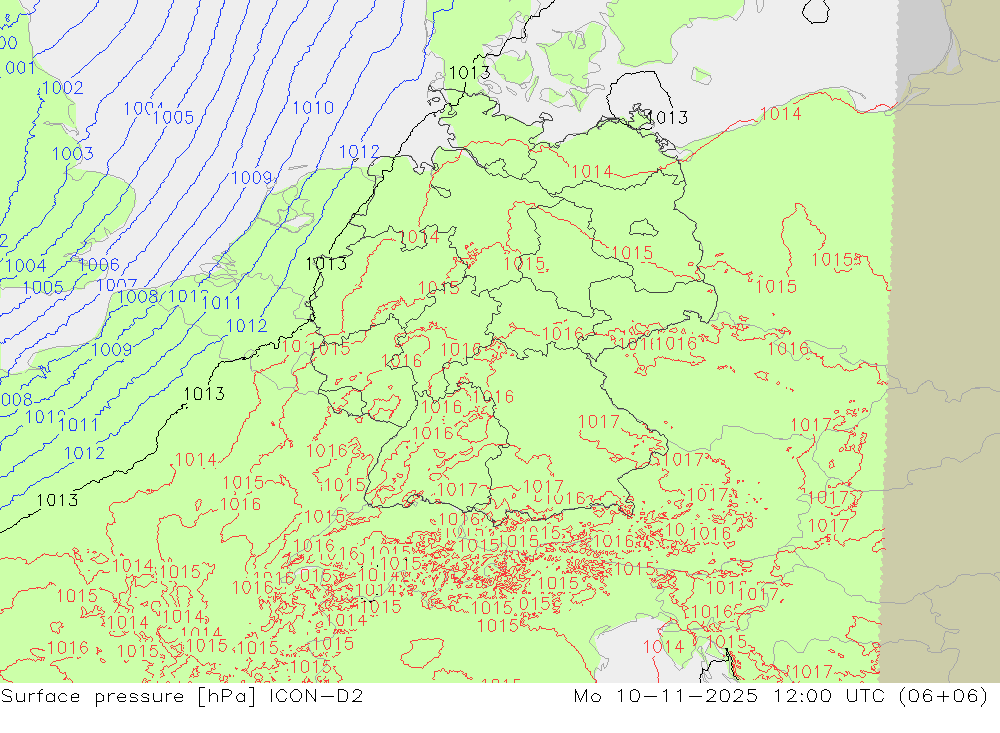Screen dimensions: 1000x733
Task: Select the blue 1010 isobar label
Action: point(313,108)
